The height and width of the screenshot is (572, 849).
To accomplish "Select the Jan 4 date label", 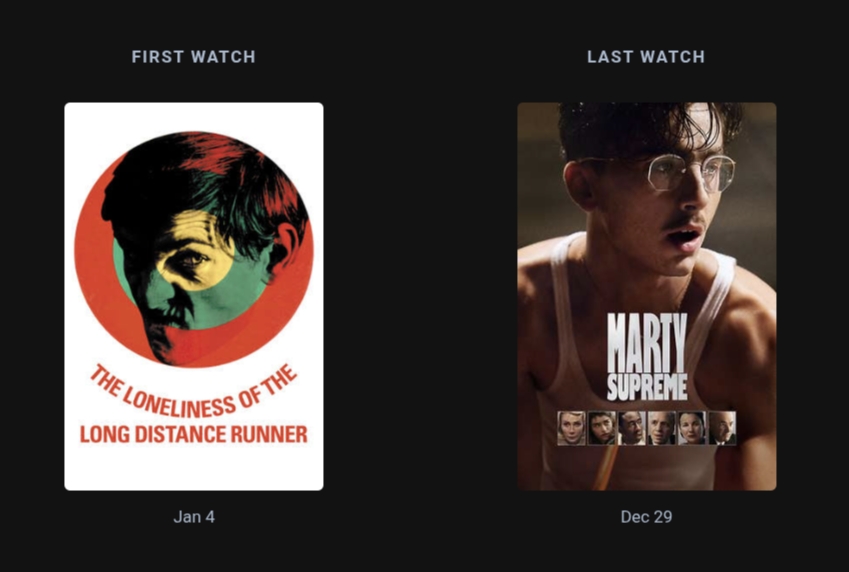I will (x=194, y=517).
